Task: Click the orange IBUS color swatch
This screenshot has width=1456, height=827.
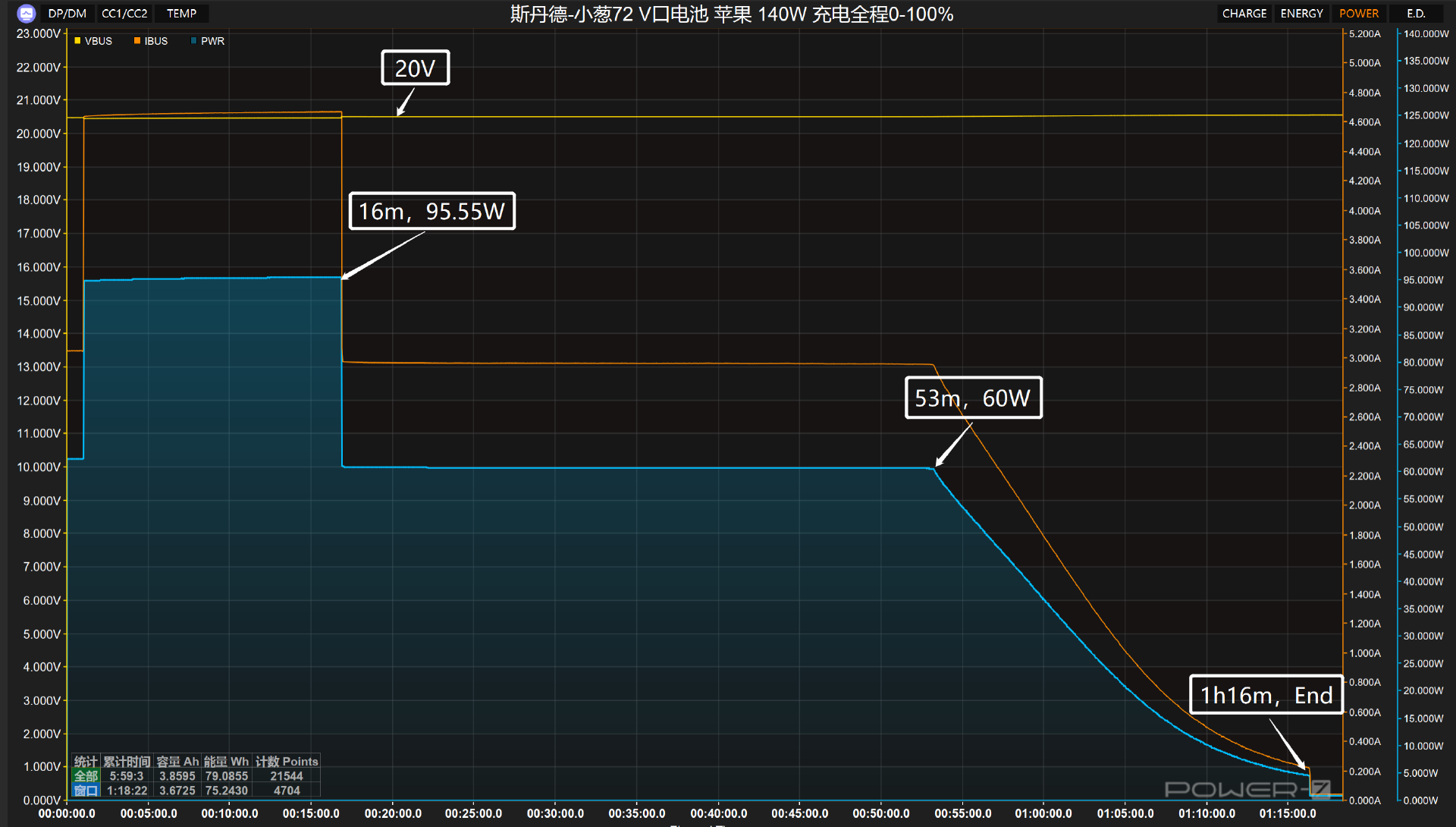Action: point(137,41)
